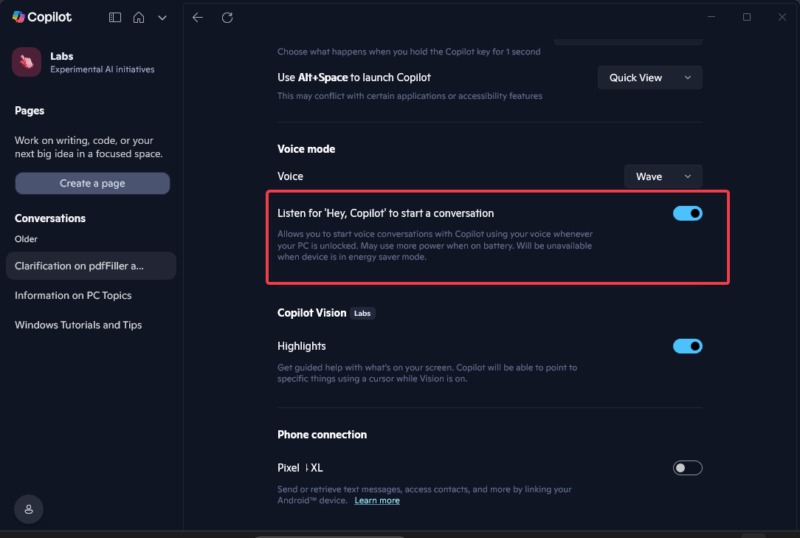The image size is (800, 538).
Task: Open the Quick View dropdown
Action: [649, 78]
